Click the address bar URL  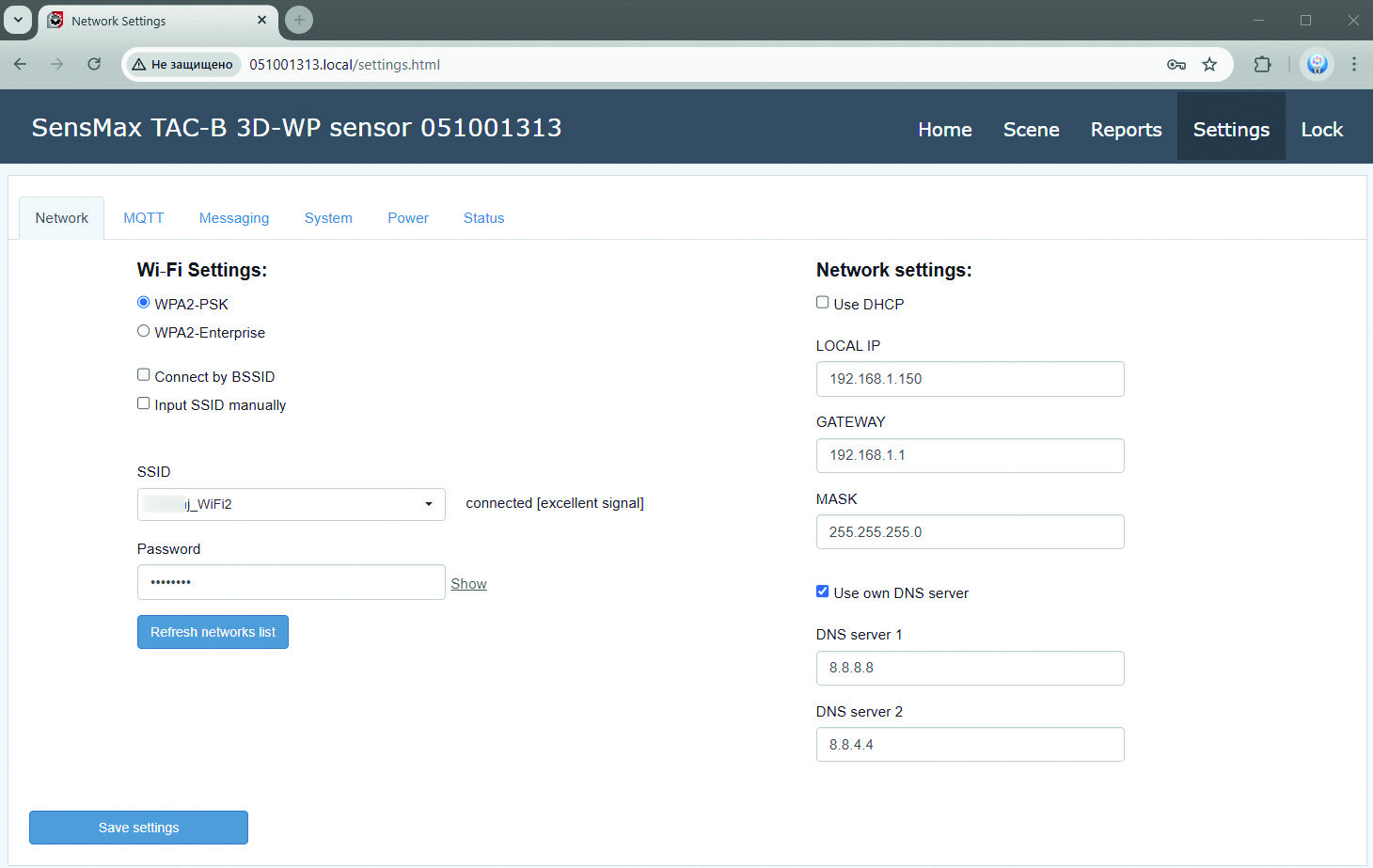point(344,65)
